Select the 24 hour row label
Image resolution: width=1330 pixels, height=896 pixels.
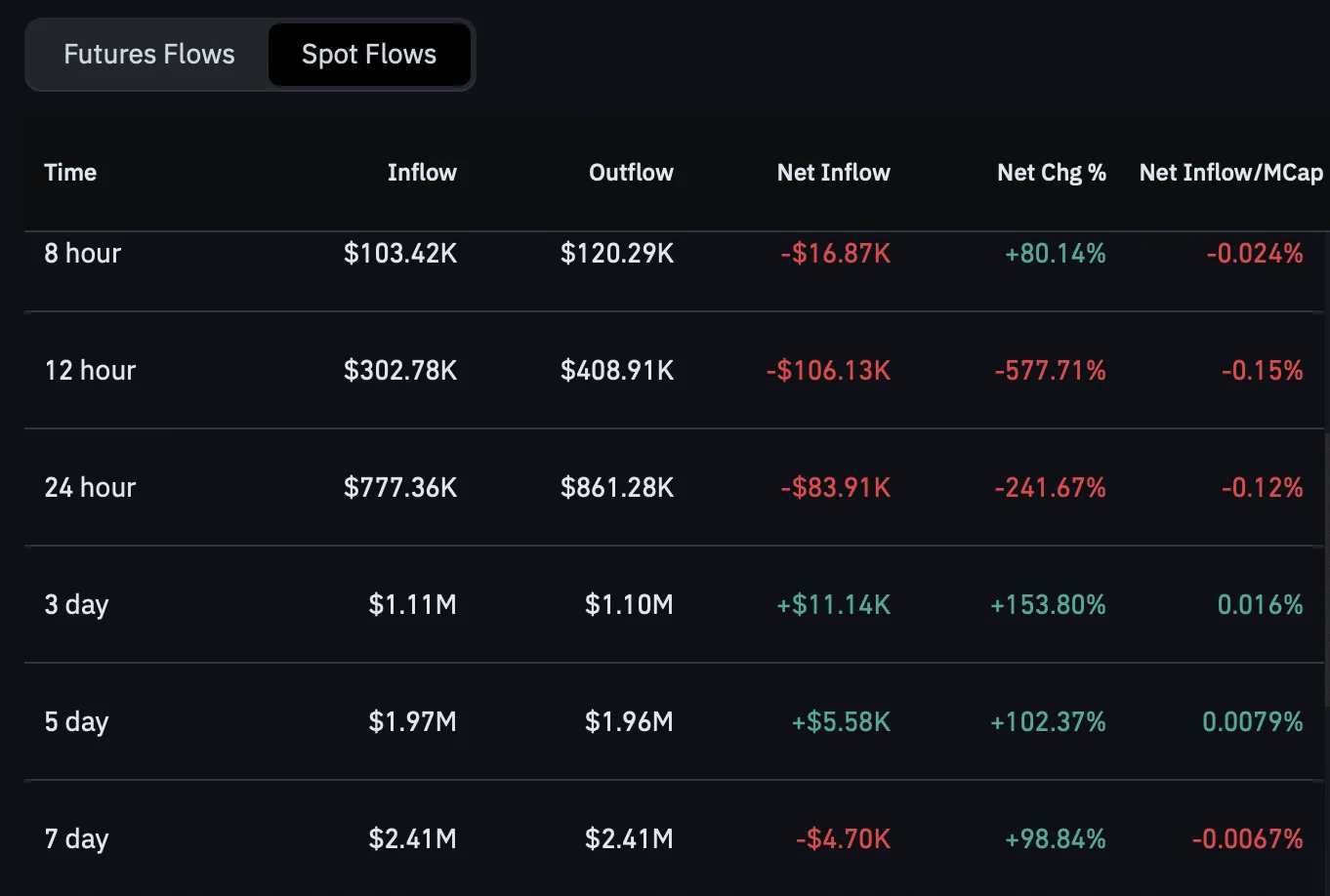pyautogui.click(x=90, y=488)
